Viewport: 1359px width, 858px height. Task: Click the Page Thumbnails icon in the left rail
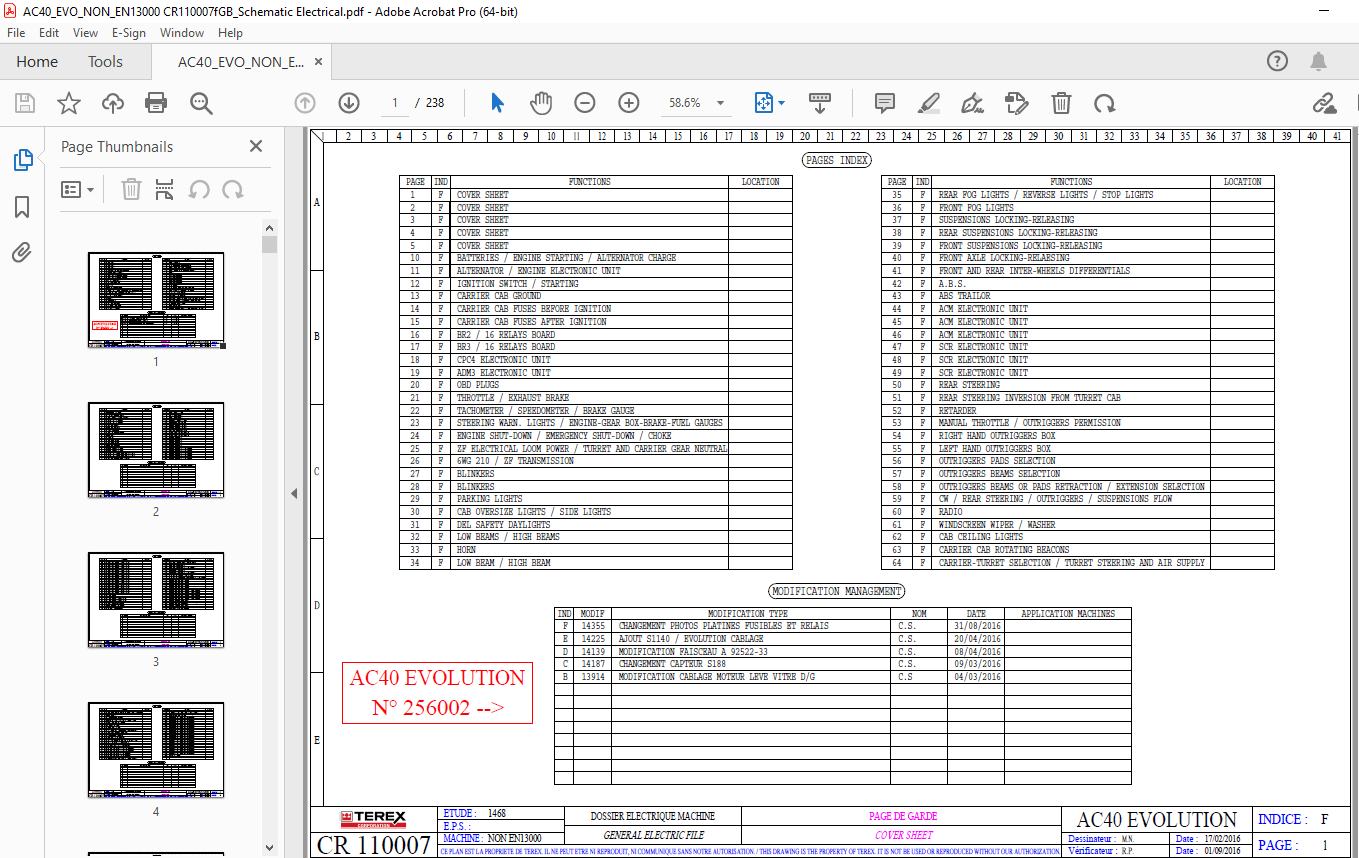tap(22, 160)
